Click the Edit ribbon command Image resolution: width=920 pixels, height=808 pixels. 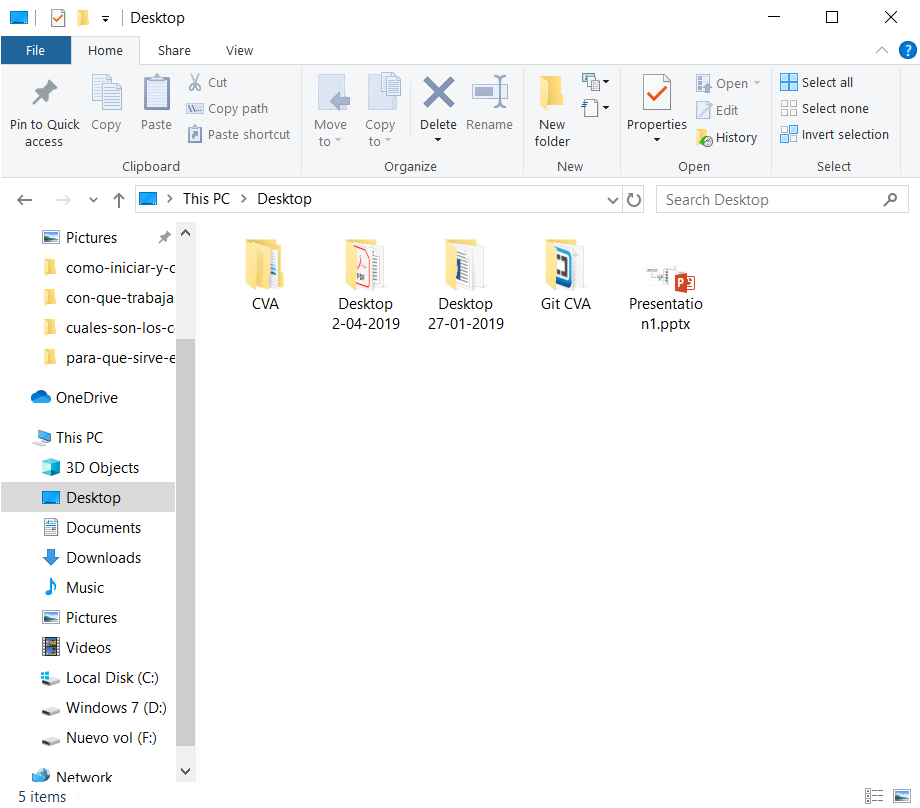coord(717,110)
